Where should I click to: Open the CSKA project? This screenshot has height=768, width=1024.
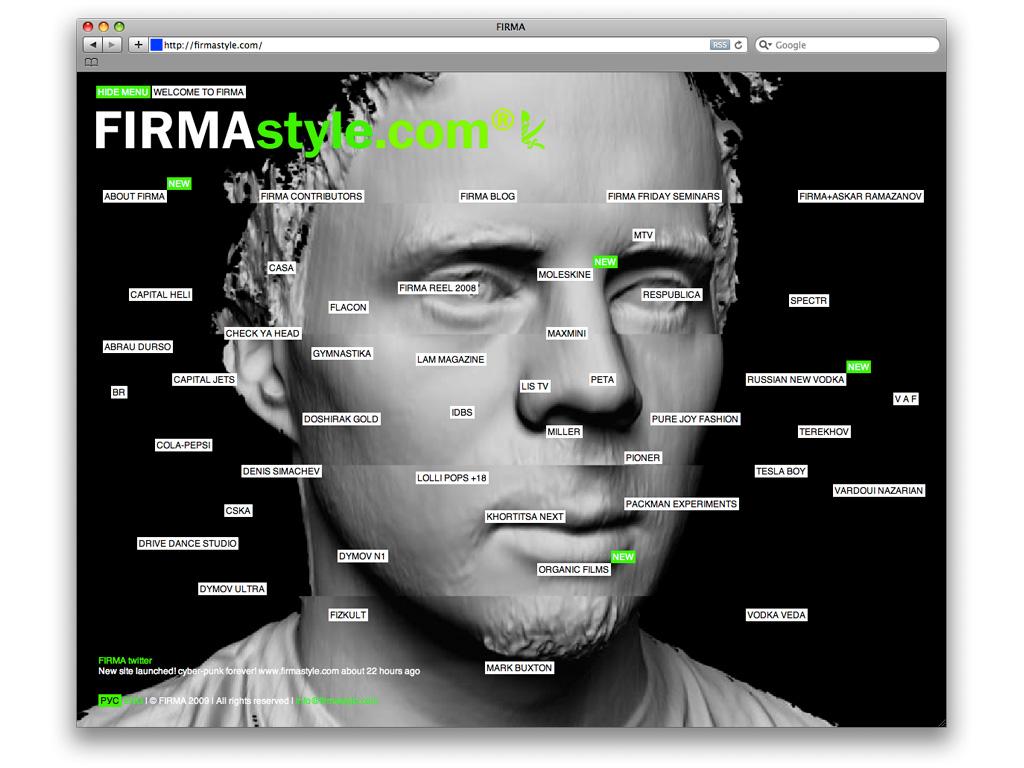pos(238,510)
